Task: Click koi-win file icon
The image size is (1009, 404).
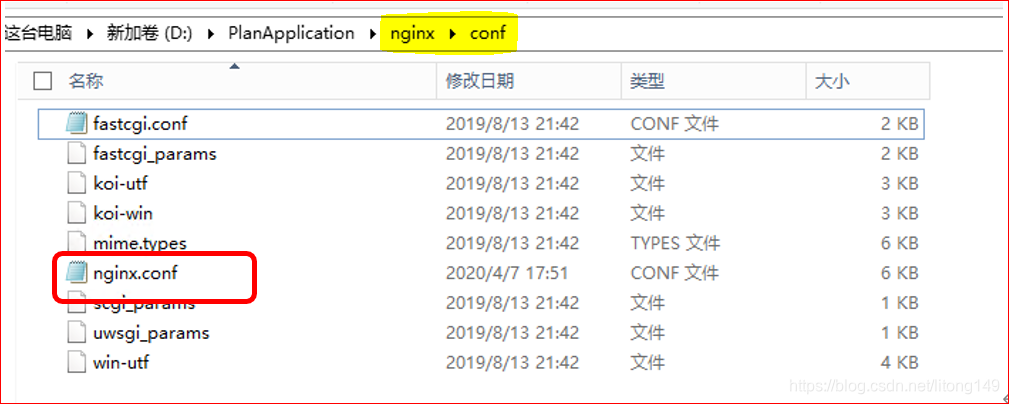Action: click(x=77, y=213)
